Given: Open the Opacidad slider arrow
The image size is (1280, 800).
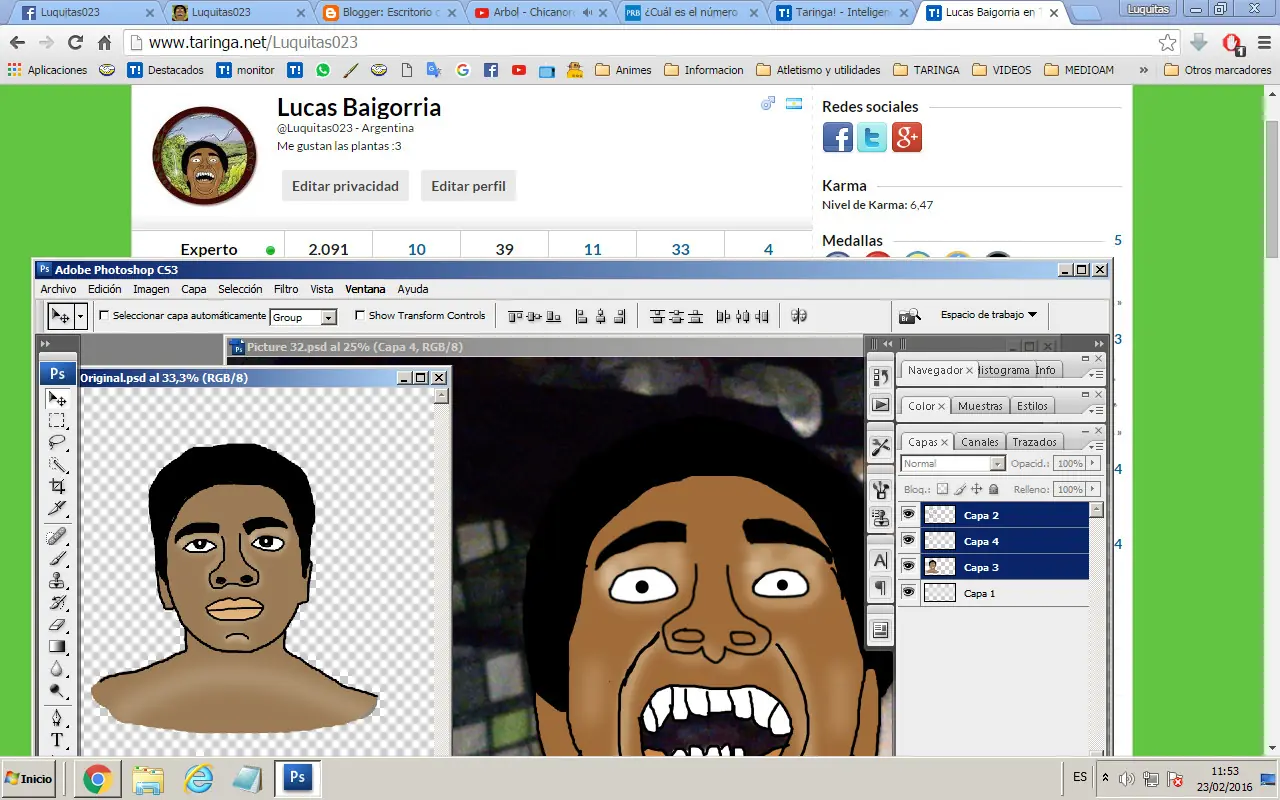Looking at the screenshot, I should (x=1093, y=464).
